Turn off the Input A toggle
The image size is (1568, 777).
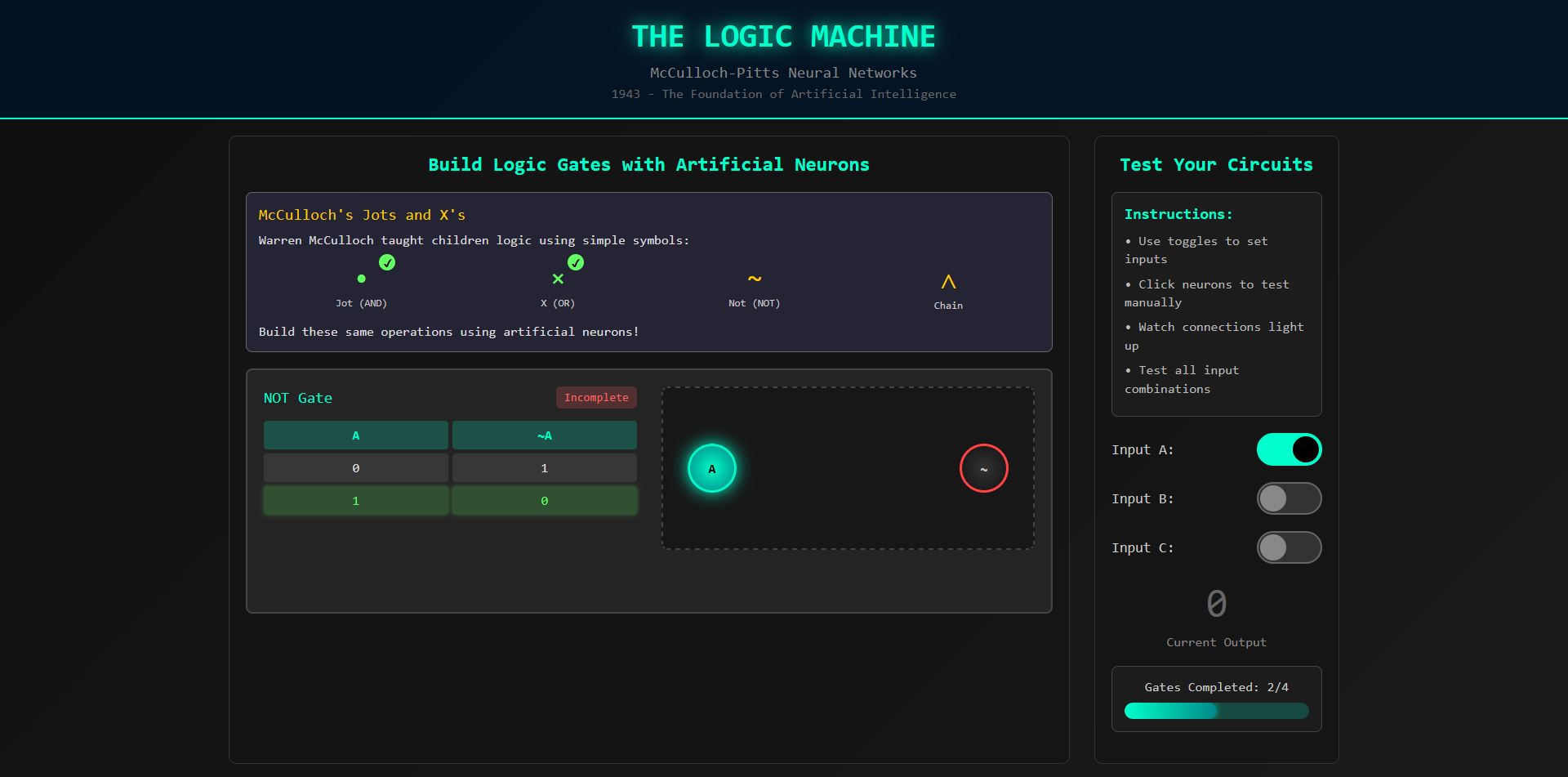1289,449
